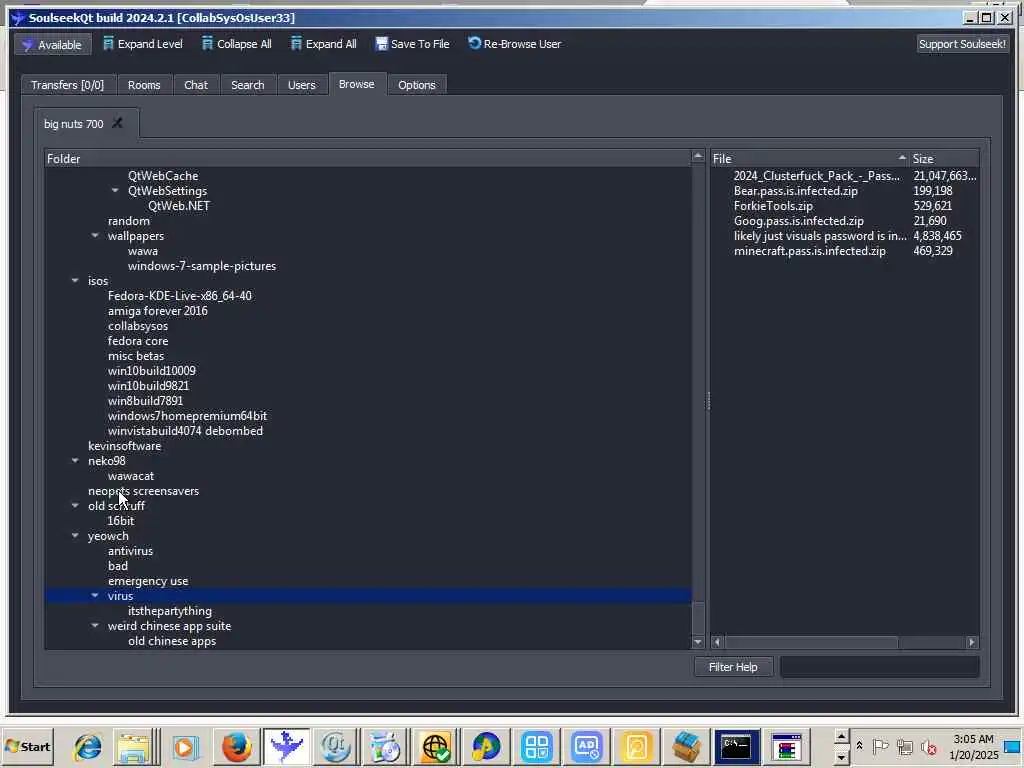Switch to the Rooms tab

click(144, 85)
